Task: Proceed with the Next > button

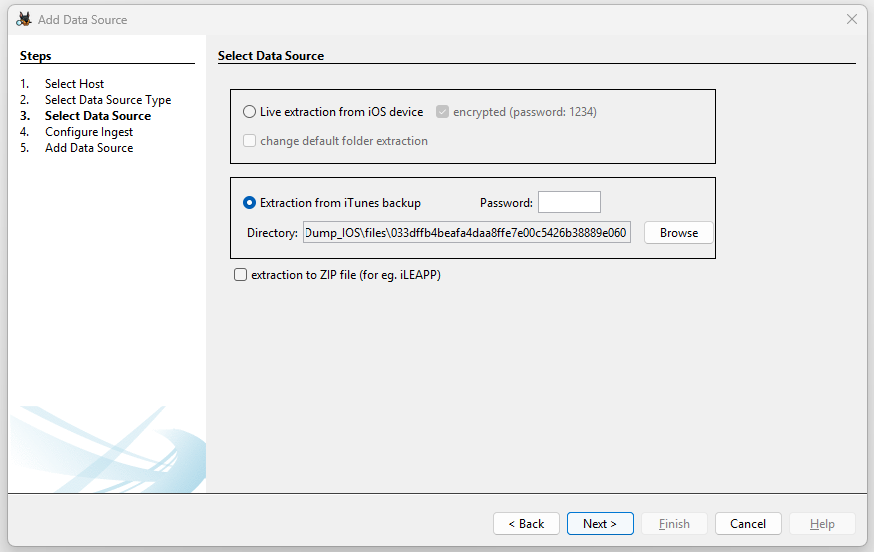Action: 600,524
